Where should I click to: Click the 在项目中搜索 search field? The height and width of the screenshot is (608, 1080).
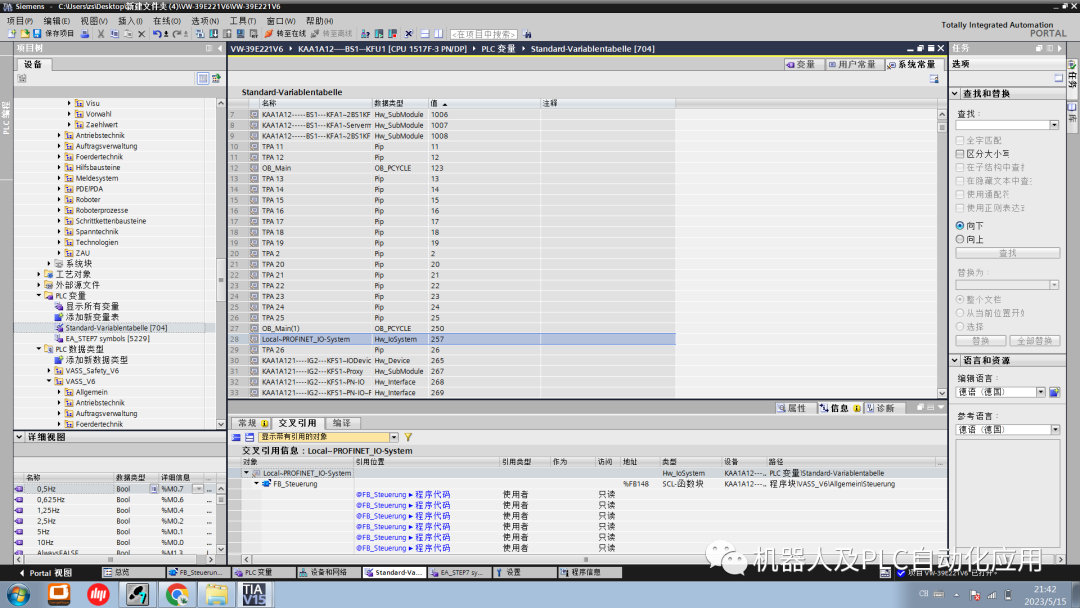pos(484,34)
